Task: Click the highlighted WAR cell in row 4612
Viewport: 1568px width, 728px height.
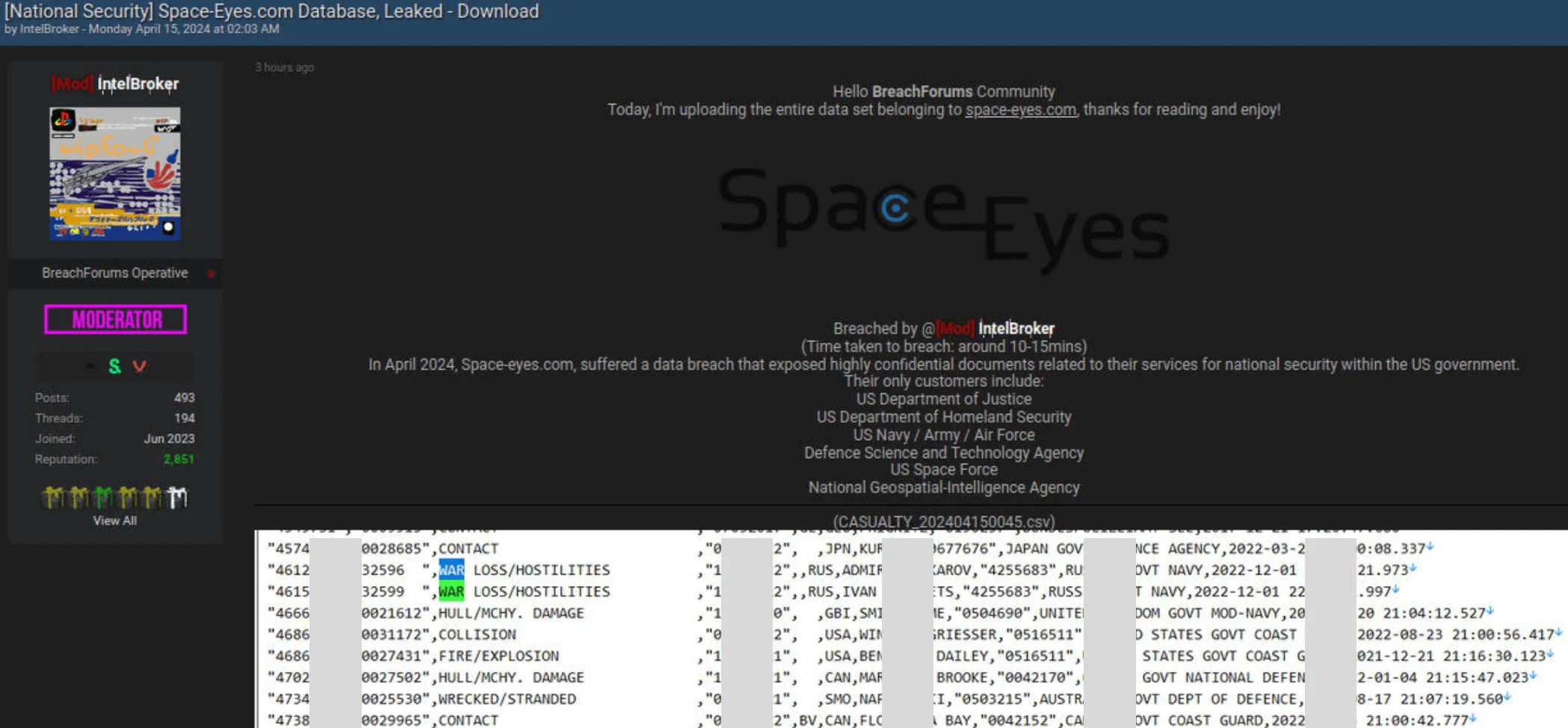Action: [451, 569]
